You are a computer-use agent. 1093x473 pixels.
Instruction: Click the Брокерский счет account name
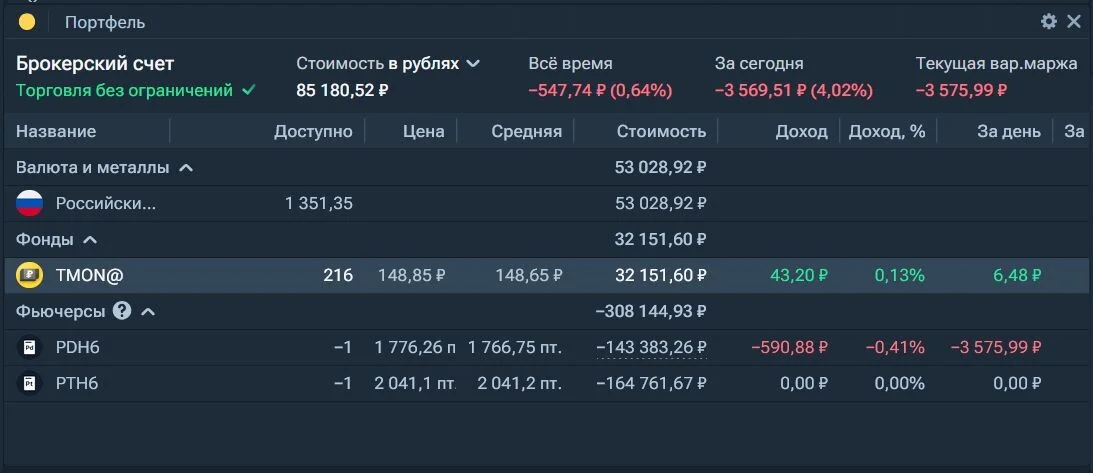[x=95, y=63]
